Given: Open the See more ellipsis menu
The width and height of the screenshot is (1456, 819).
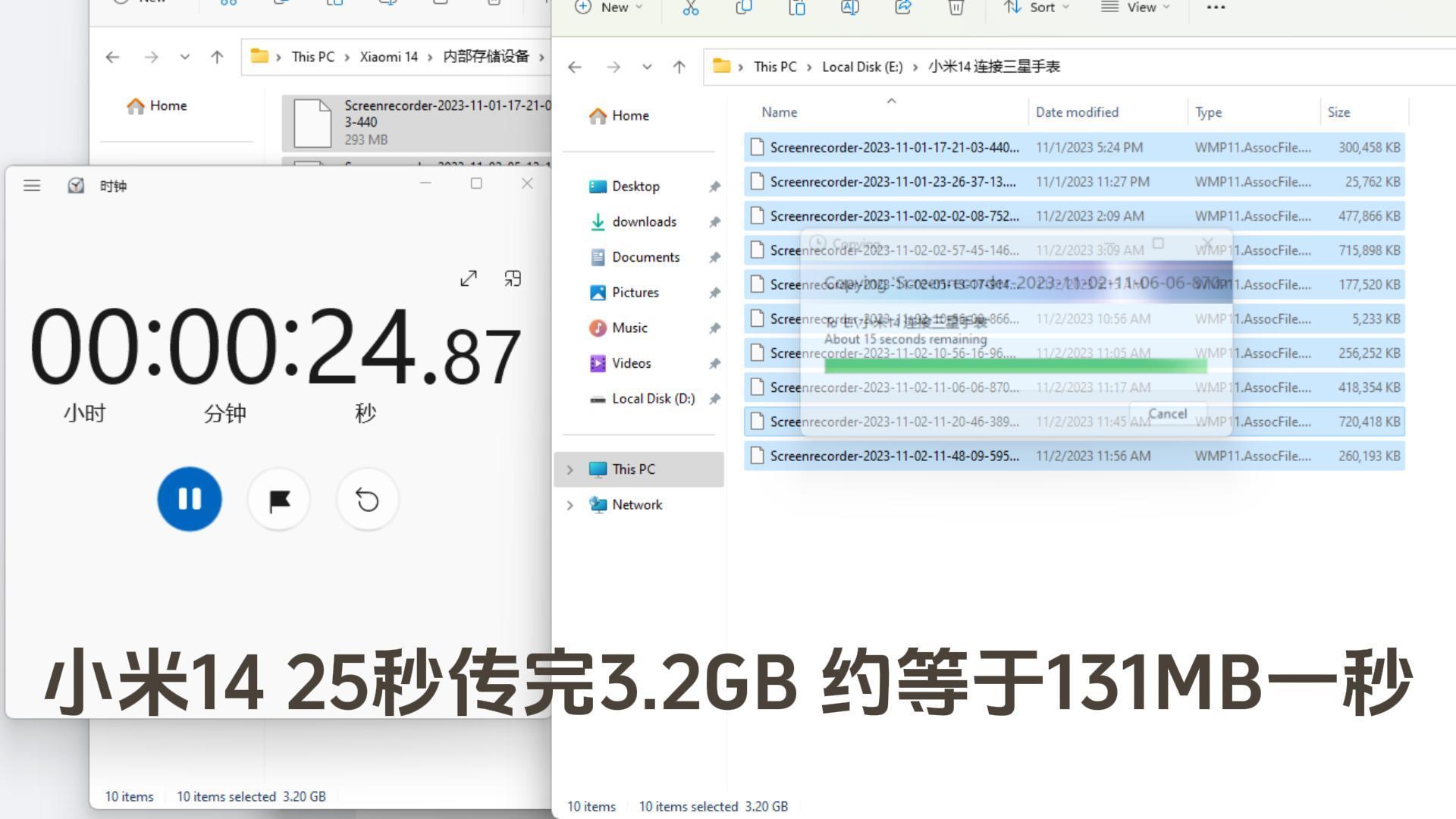Looking at the screenshot, I should coord(1216,8).
